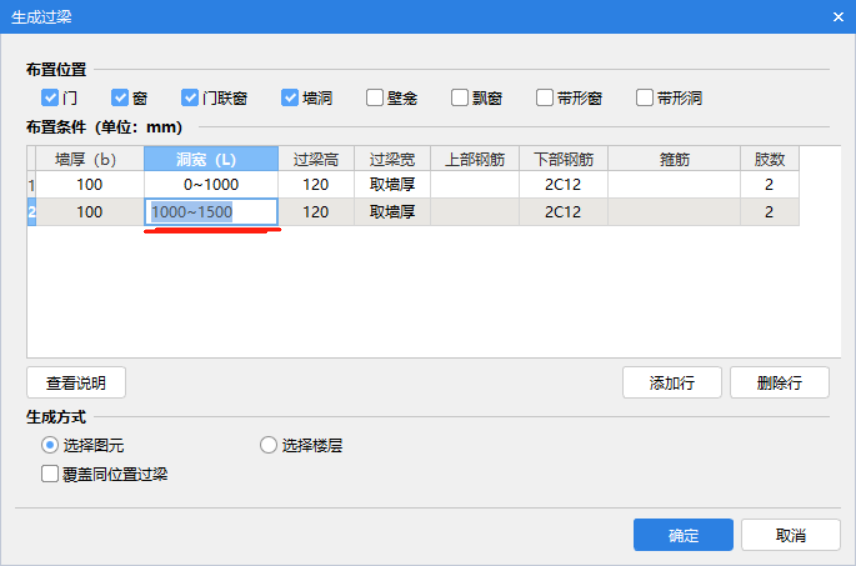Select row 2 wall thickness 100 cell

[90, 212]
